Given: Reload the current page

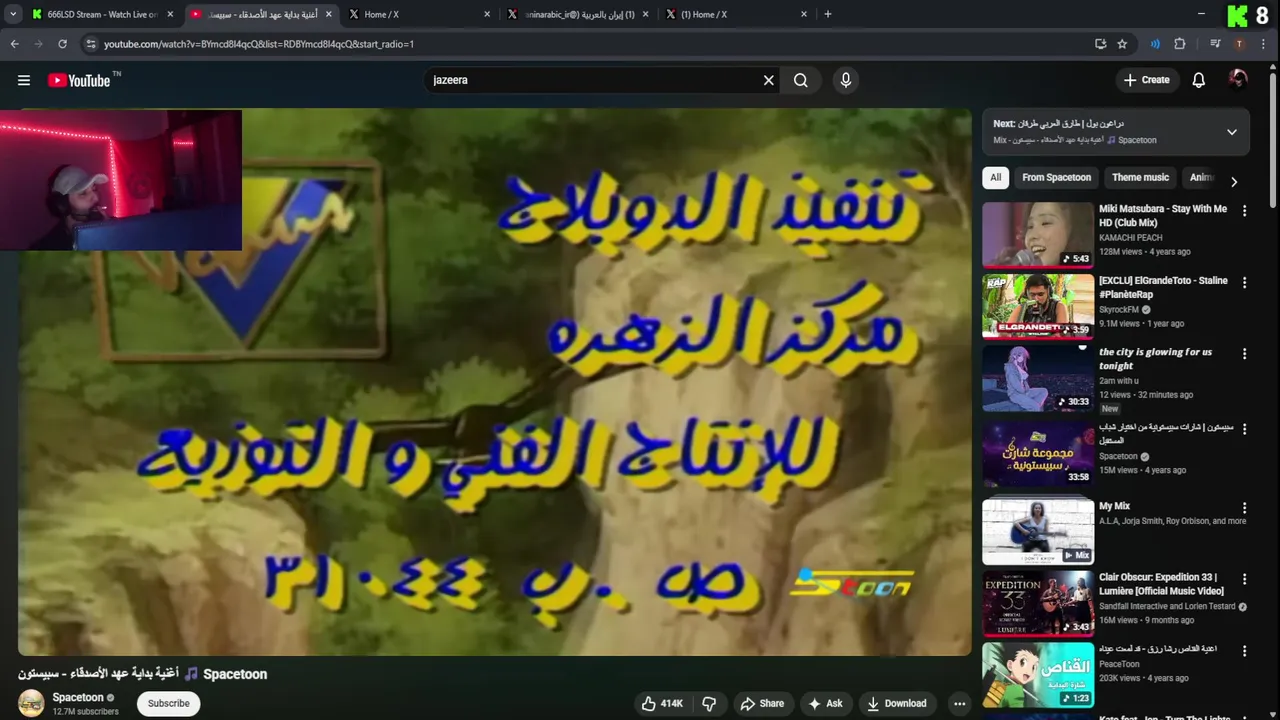Looking at the screenshot, I should coord(62,44).
